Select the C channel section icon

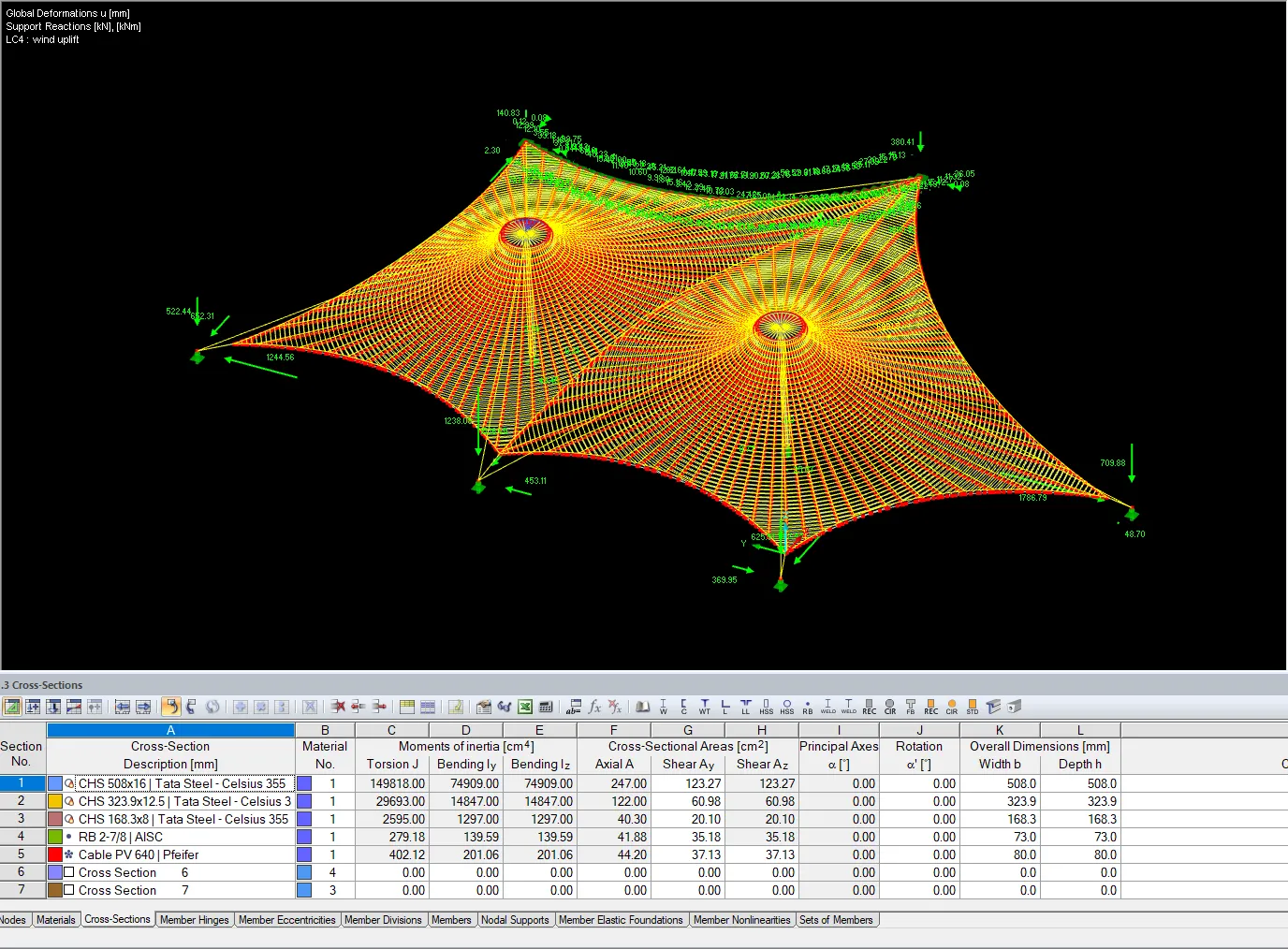[684, 707]
